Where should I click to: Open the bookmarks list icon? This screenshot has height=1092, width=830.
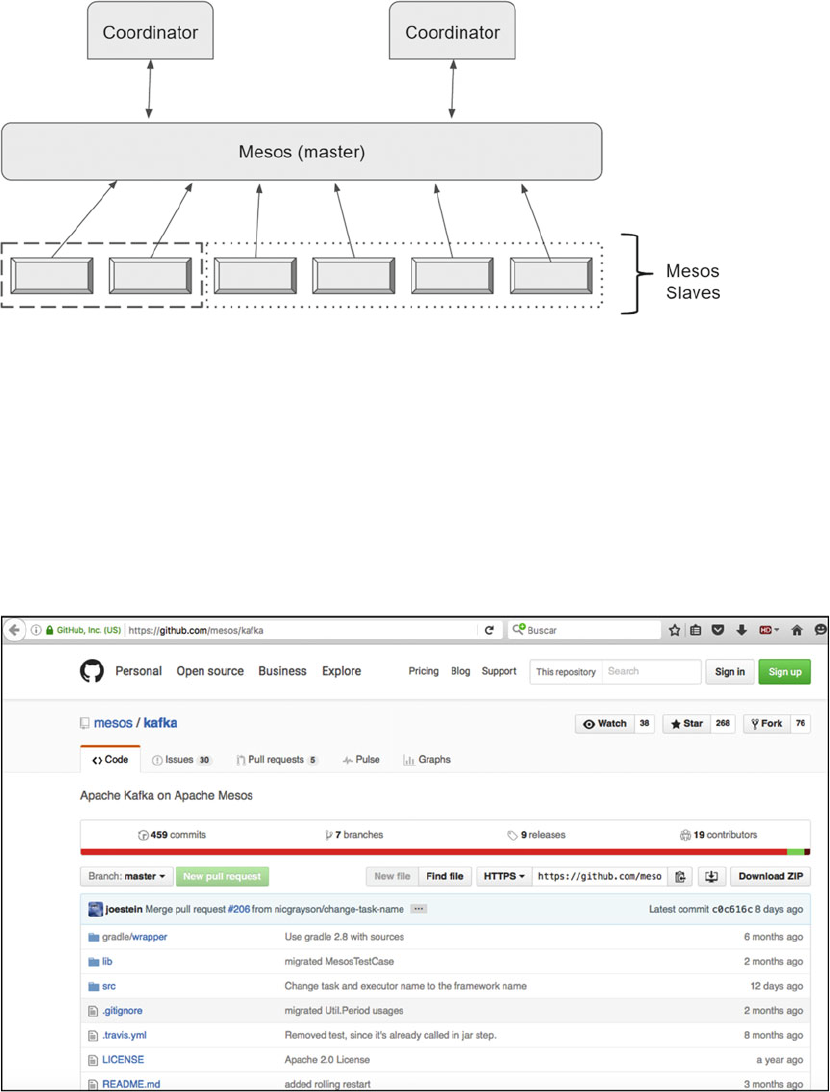click(696, 630)
